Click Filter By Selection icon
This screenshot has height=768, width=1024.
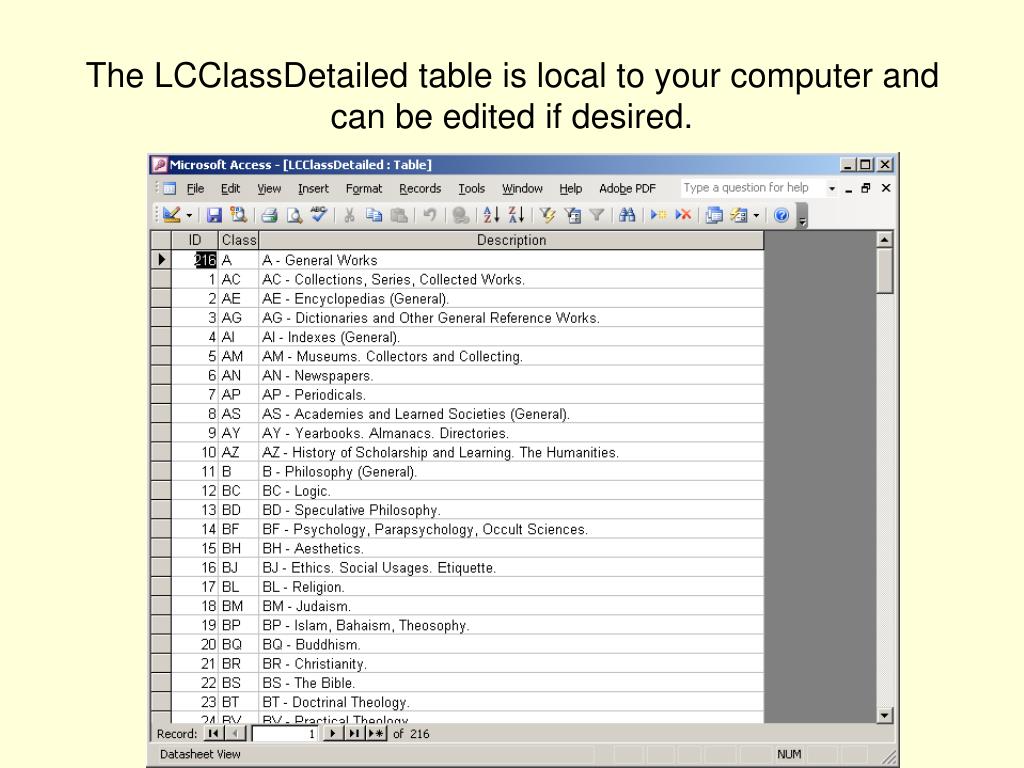coord(547,215)
